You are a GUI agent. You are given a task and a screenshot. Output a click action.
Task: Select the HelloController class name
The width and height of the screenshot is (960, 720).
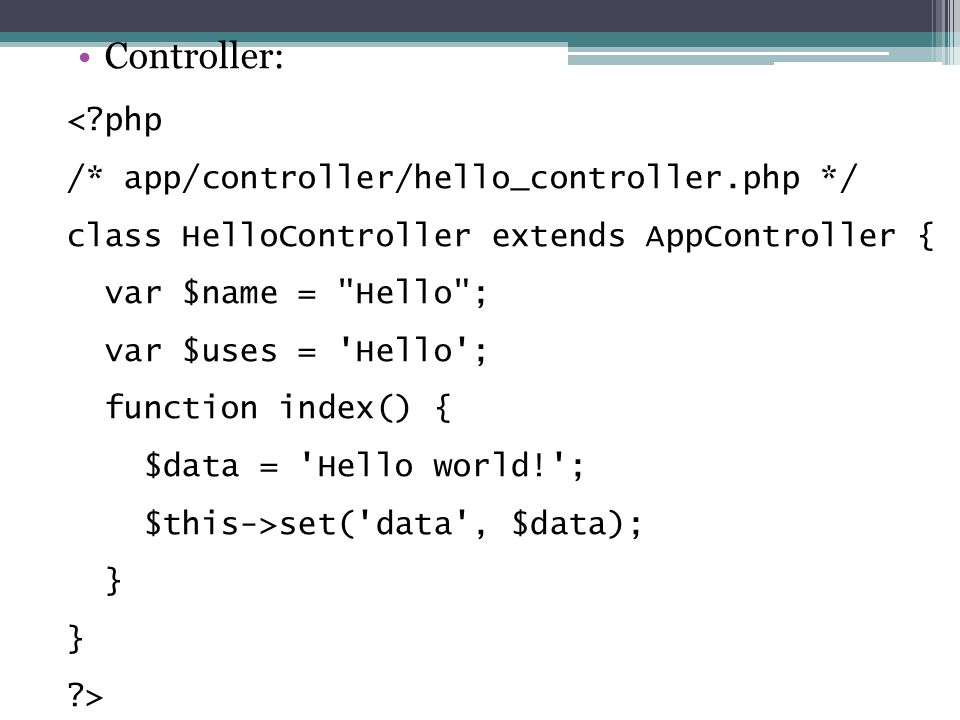326,236
